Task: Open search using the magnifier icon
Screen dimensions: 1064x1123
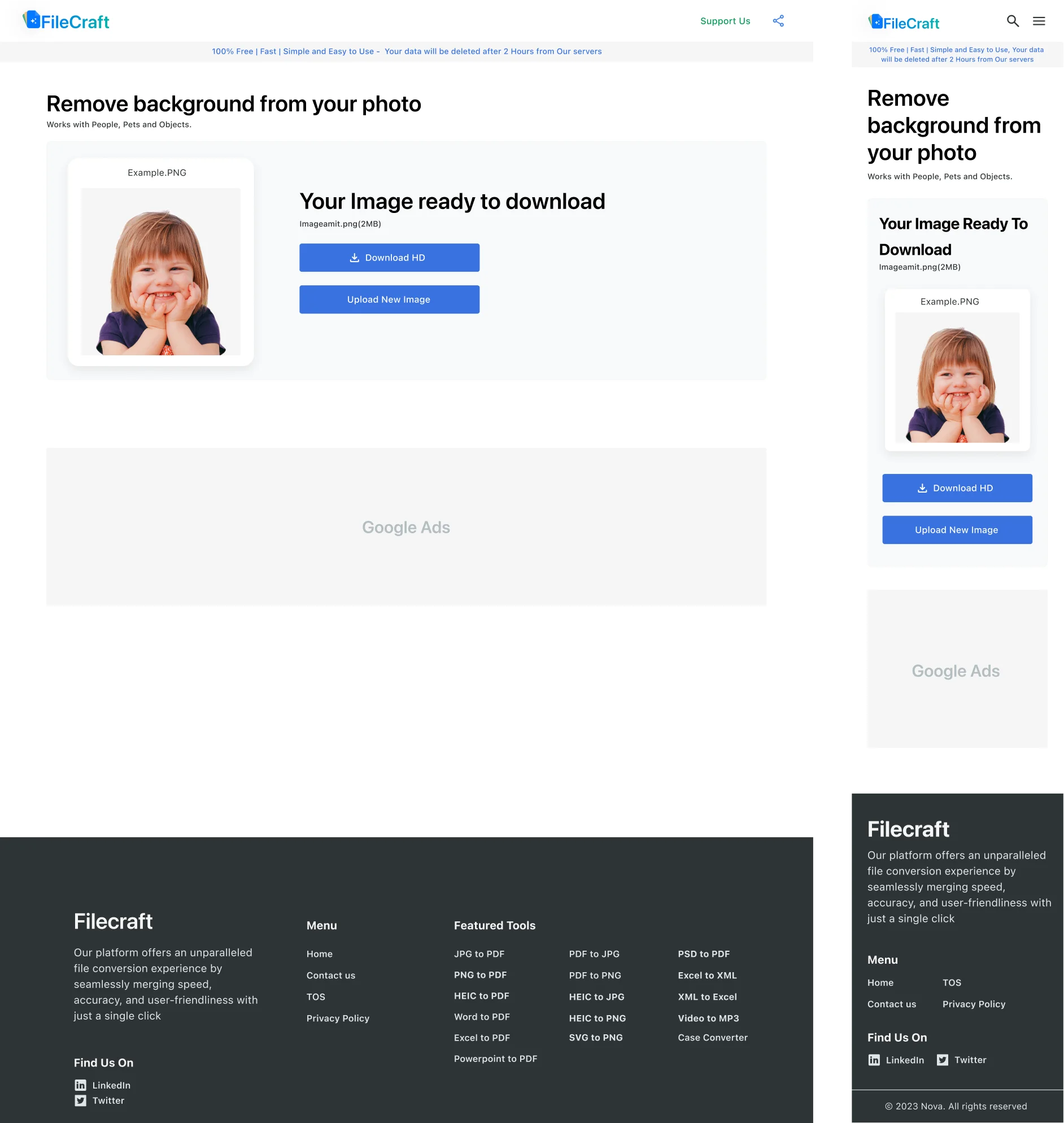Action: (1013, 21)
